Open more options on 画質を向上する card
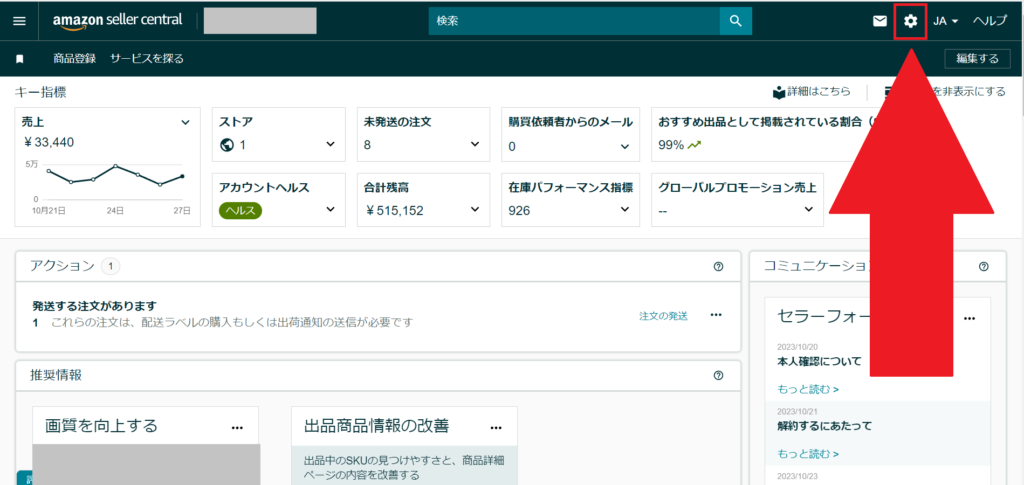 [237, 427]
